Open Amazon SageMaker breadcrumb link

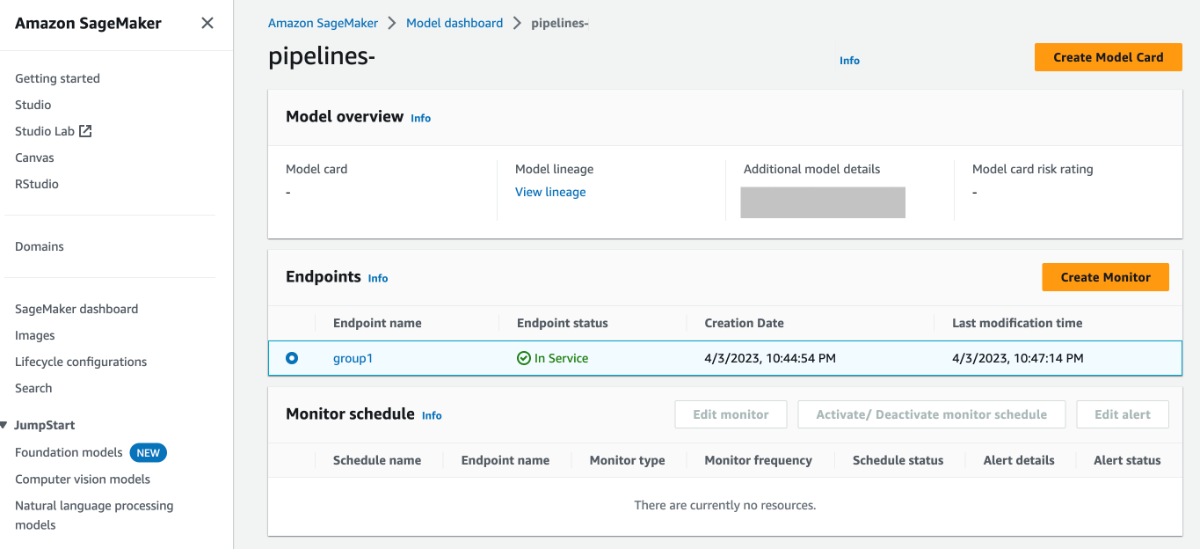tap(323, 23)
